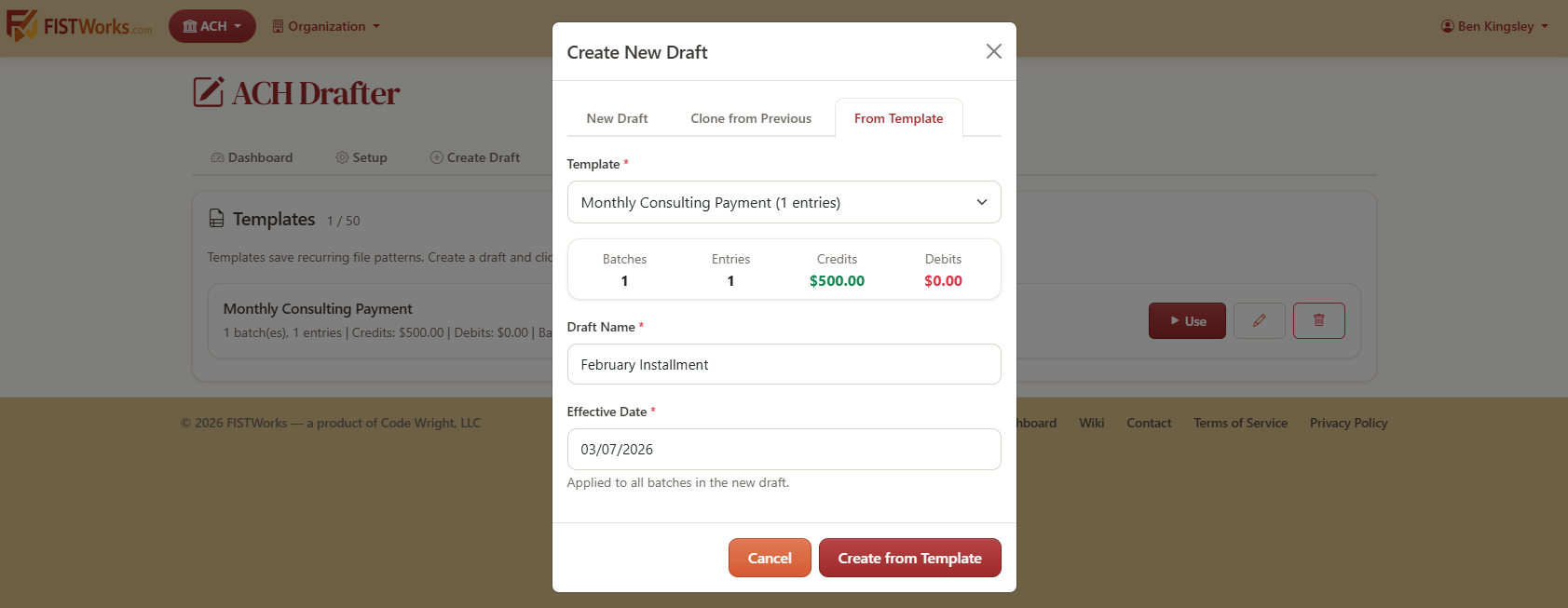Open the ACH bank menu
Image resolution: width=1568 pixels, height=608 pixels.
click(x=212, y=26)
